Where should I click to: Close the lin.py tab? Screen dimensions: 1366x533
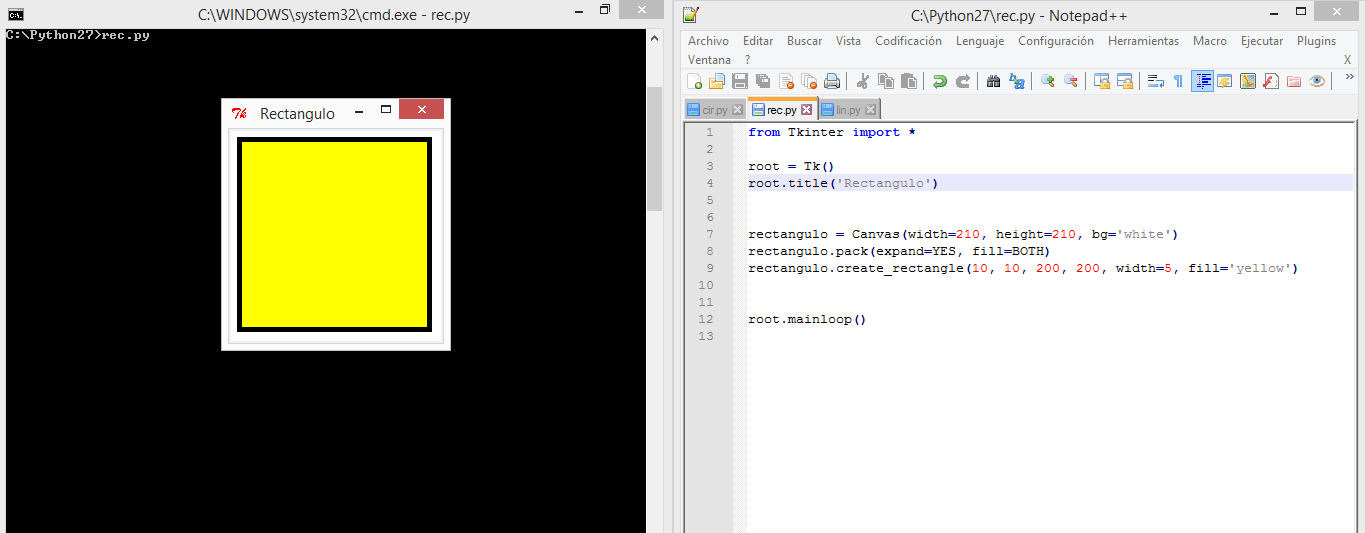pos(871,110)
